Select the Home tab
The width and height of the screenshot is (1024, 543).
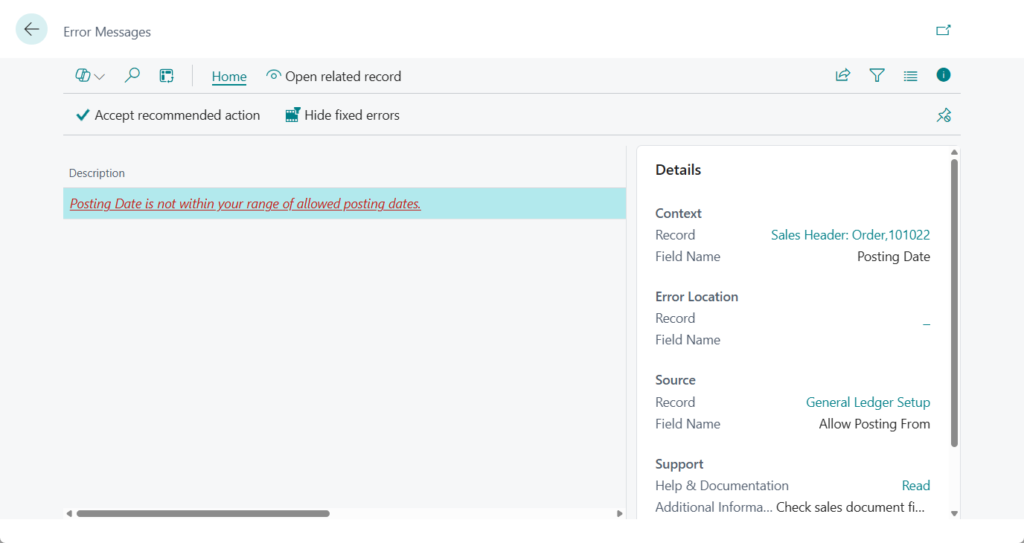point(229,76)
